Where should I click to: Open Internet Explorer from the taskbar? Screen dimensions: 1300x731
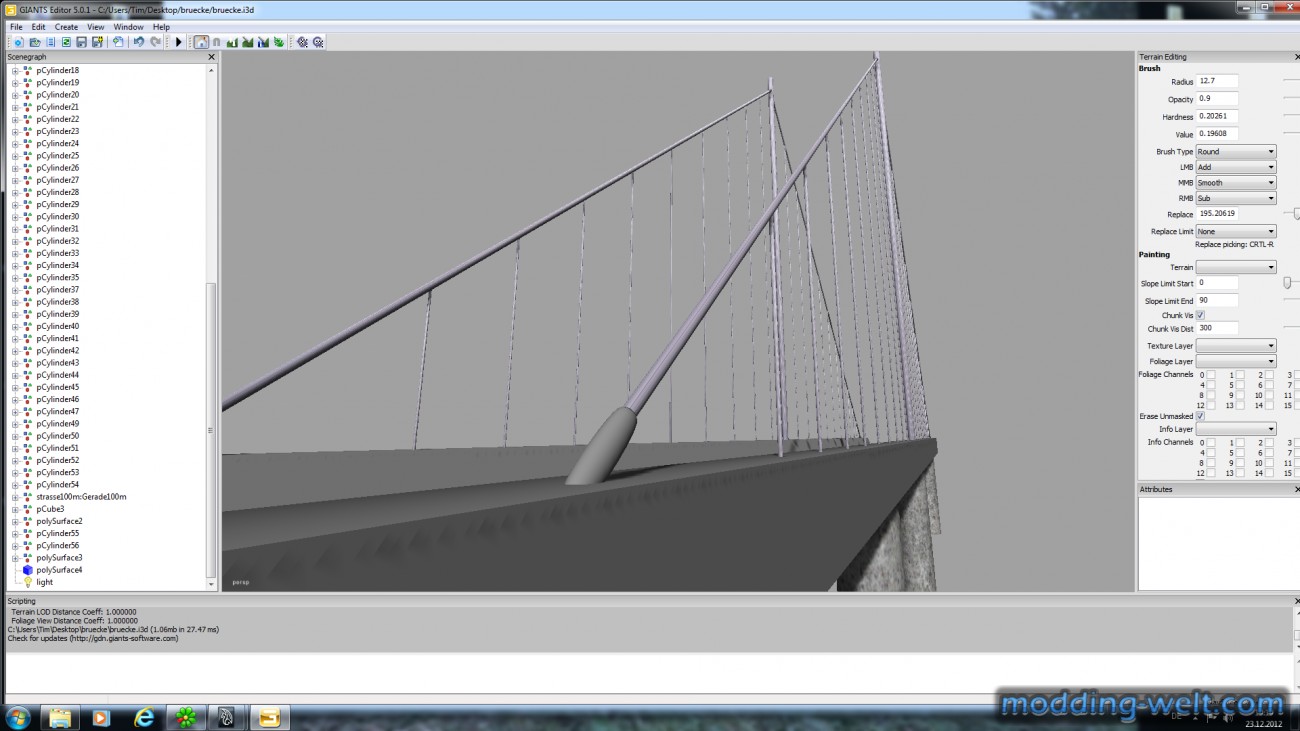(143, 717)
